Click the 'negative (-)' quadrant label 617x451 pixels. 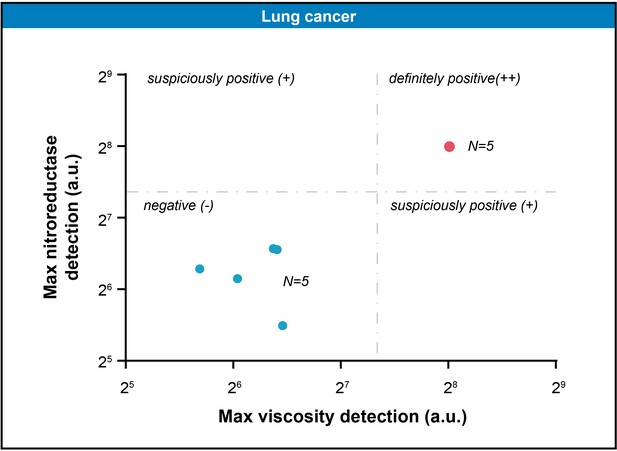click(x=178, y=206)
